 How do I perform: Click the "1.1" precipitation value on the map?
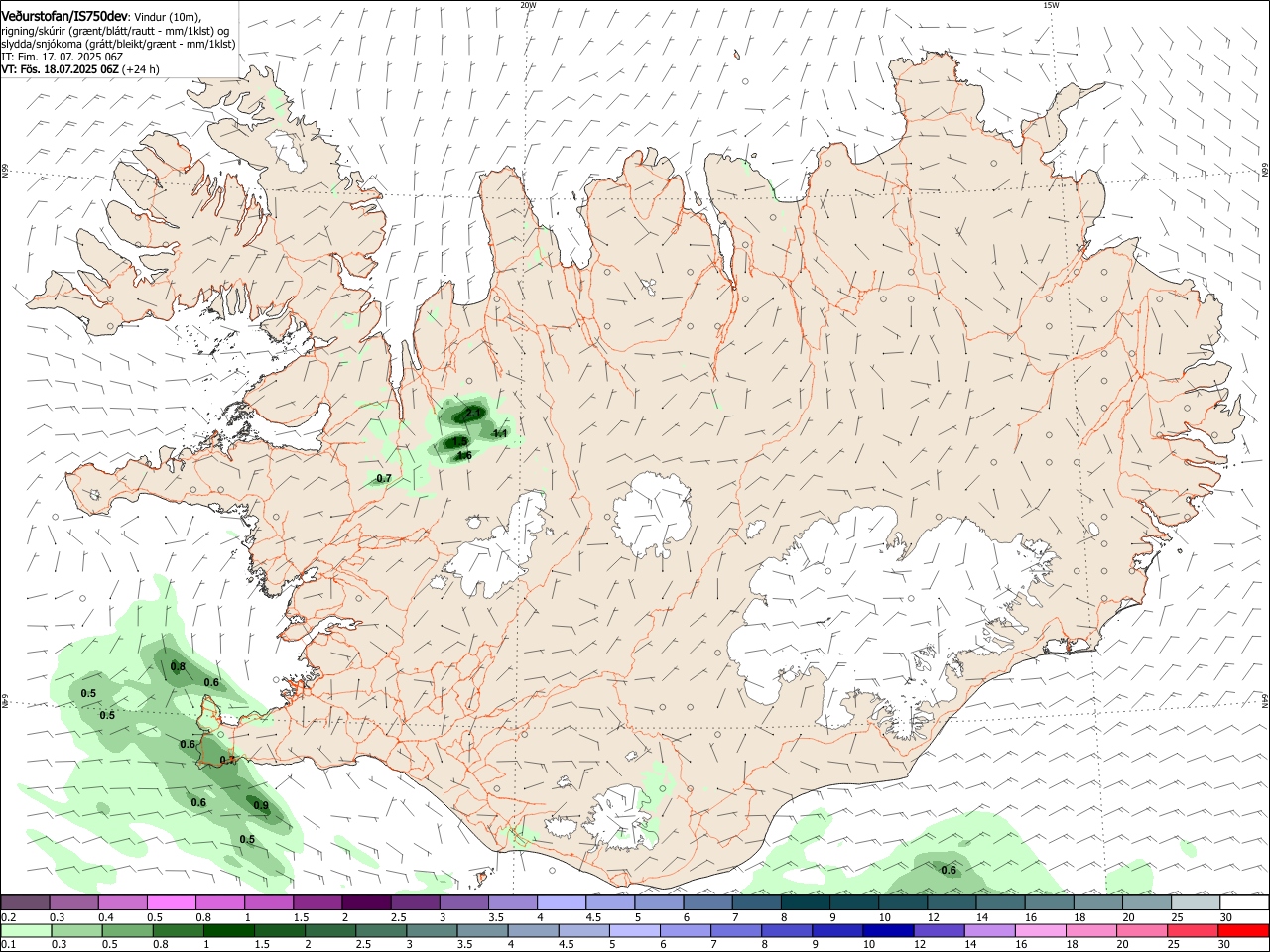(500, 433)
